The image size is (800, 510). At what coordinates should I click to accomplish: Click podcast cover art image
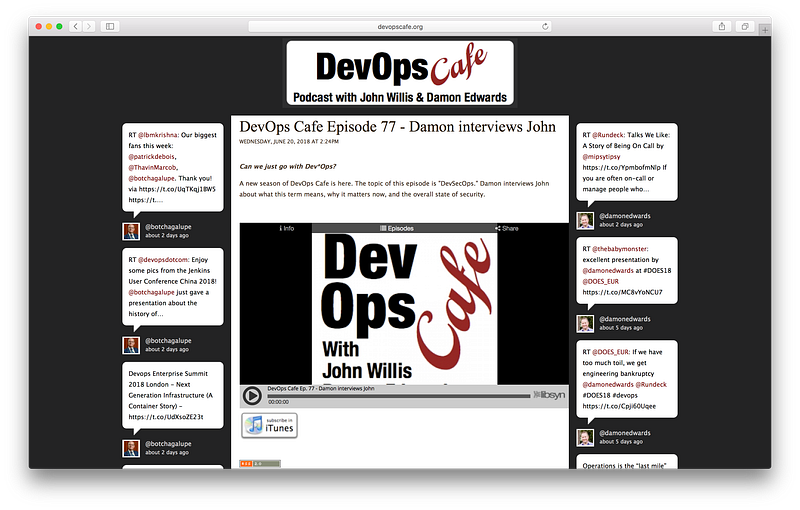tap(404, 309)
